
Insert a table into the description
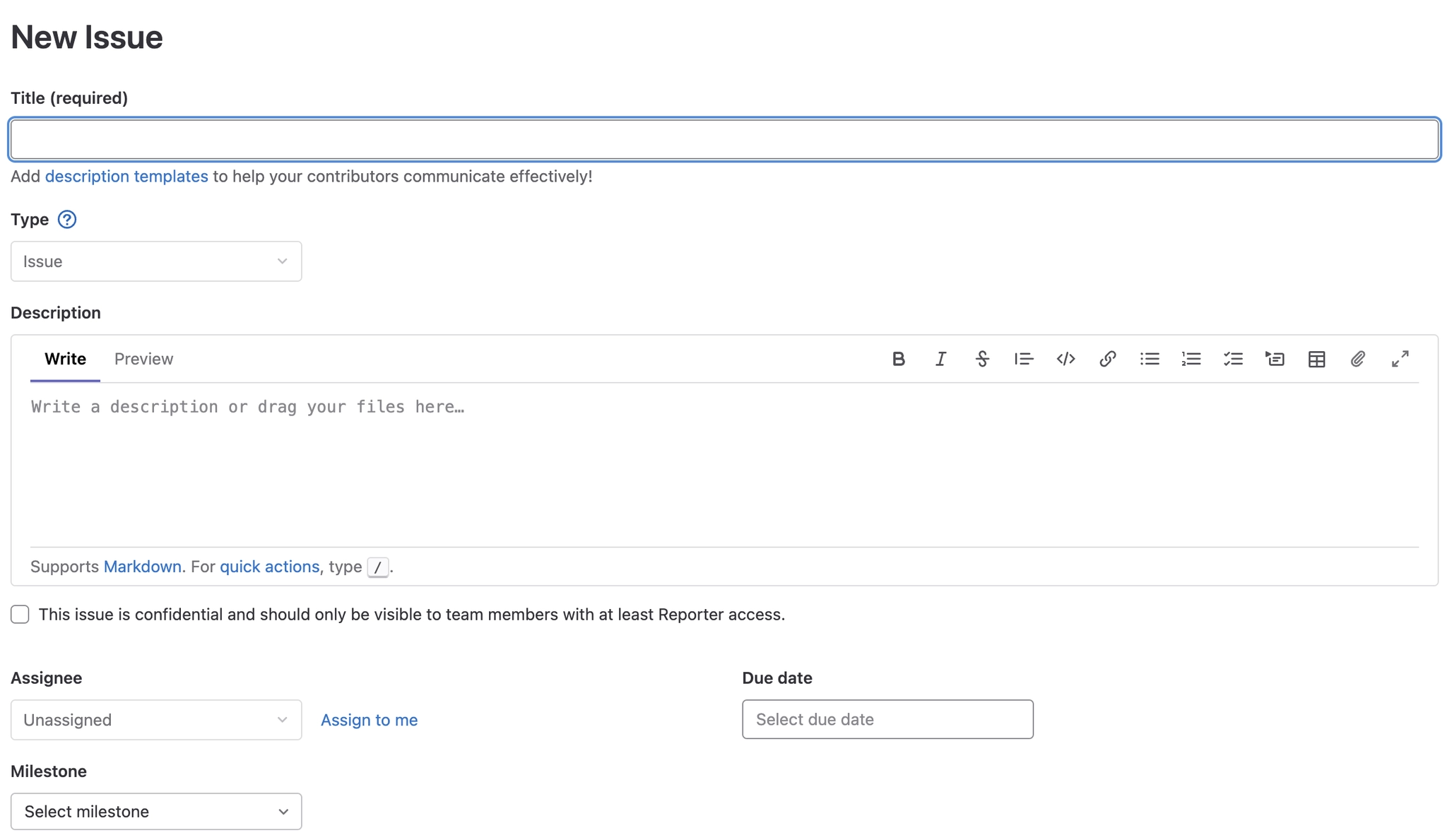[1316, 359]
